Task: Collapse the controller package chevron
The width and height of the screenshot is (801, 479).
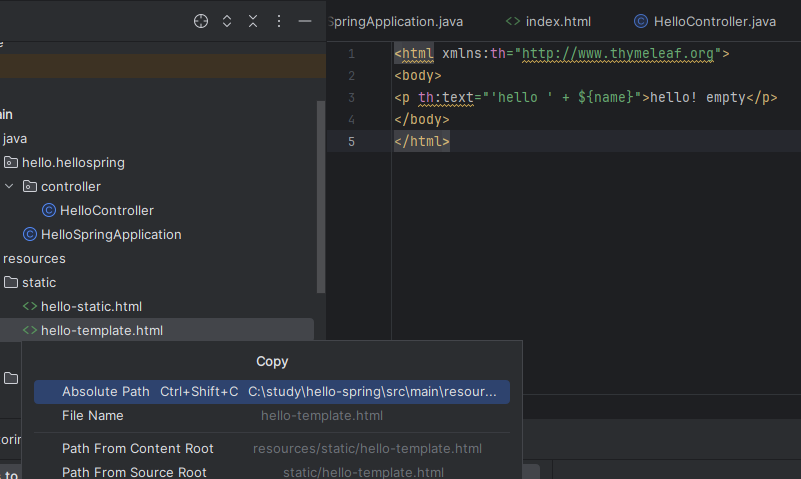Action: tap(9, 186)
